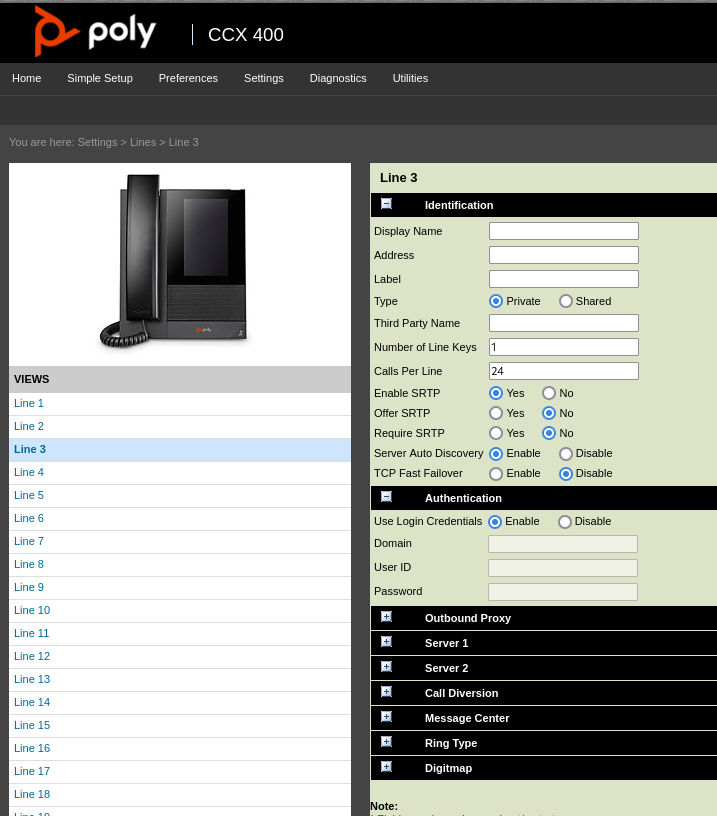Click the Label input field
The image size is (717, 816).
coord(564,279)
